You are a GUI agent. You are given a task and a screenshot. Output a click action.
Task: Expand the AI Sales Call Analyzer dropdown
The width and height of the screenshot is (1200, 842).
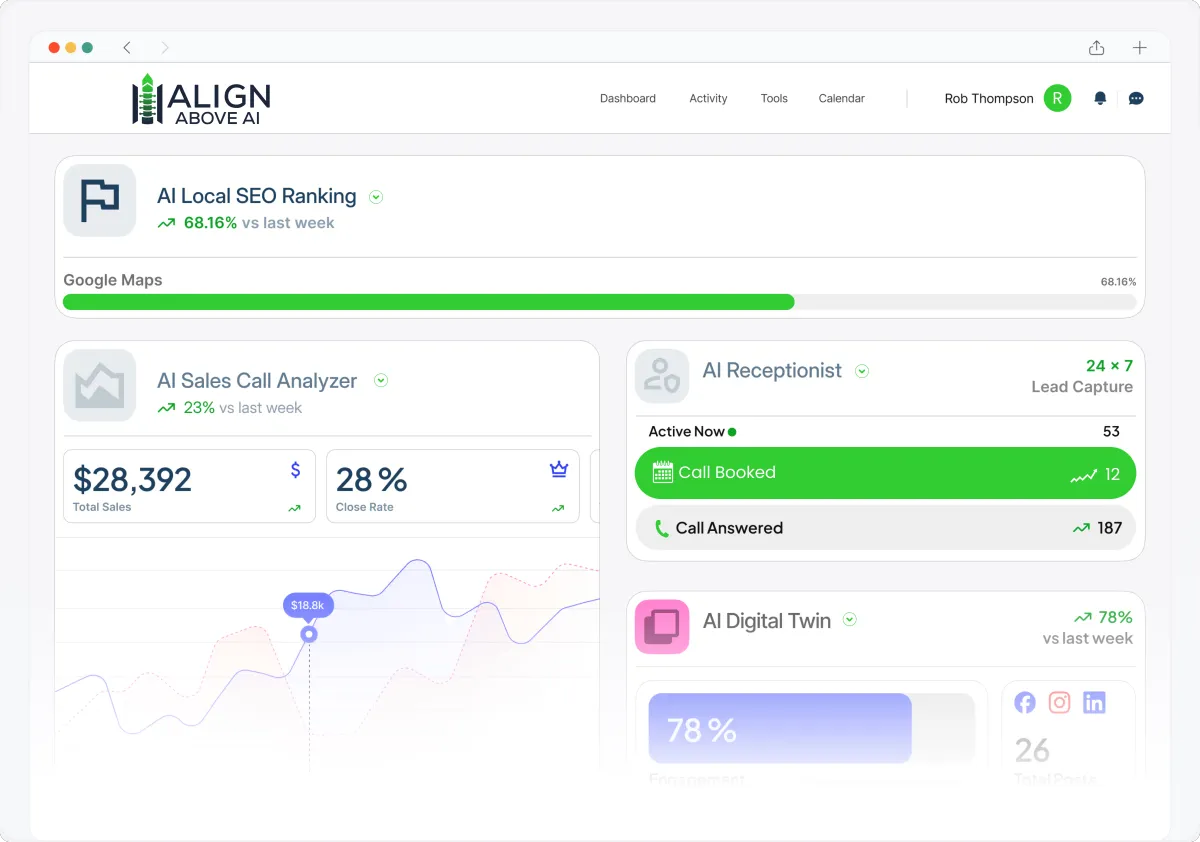[381, 380]
